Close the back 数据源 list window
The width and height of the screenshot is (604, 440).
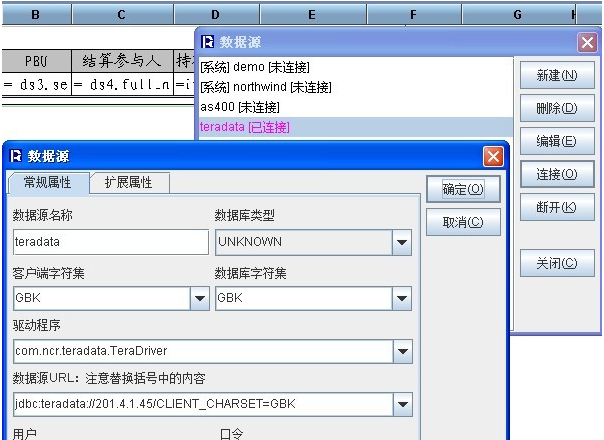click(587, 42)
